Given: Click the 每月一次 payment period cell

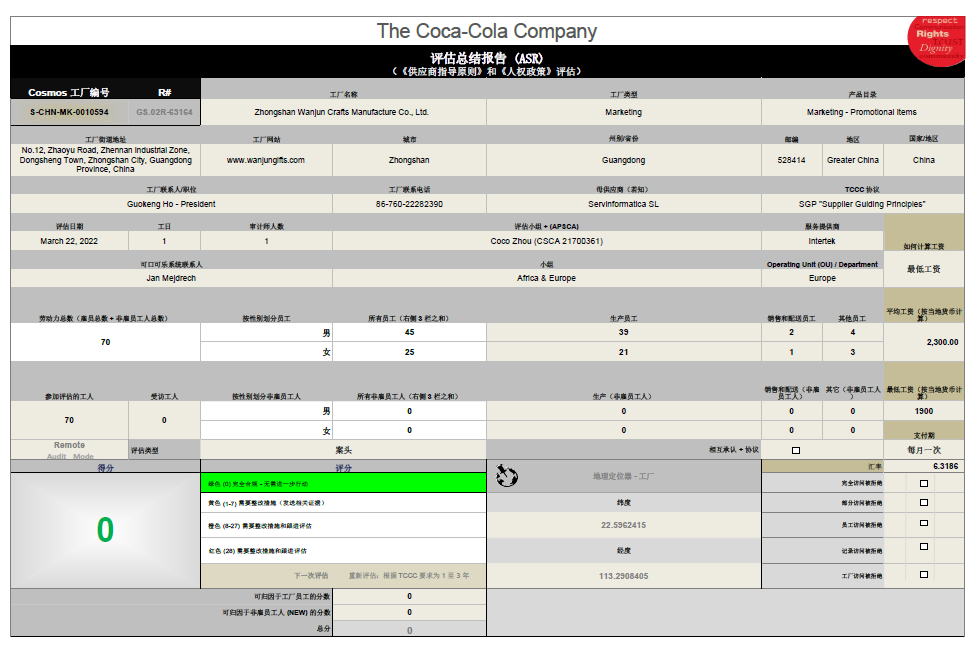Looking at the screenshot, I should pyautogui.click(x=924, y=450).
